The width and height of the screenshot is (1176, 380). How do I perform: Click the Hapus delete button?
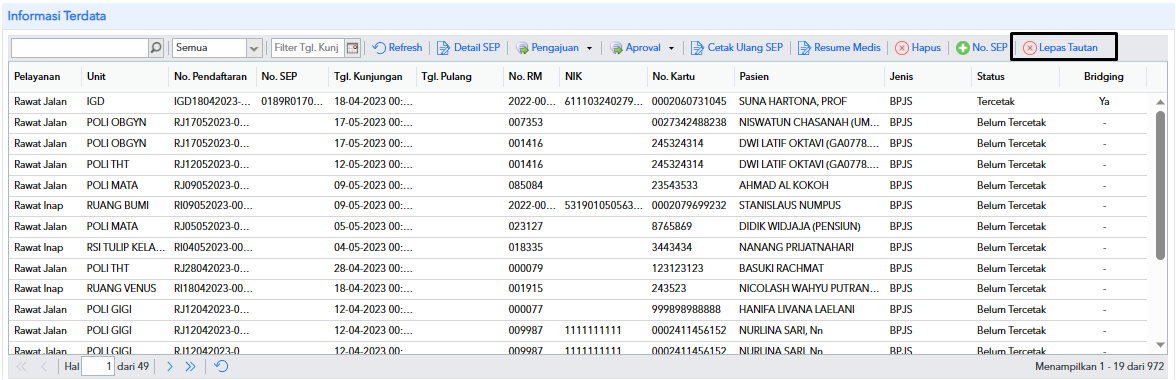click(918, 47)
